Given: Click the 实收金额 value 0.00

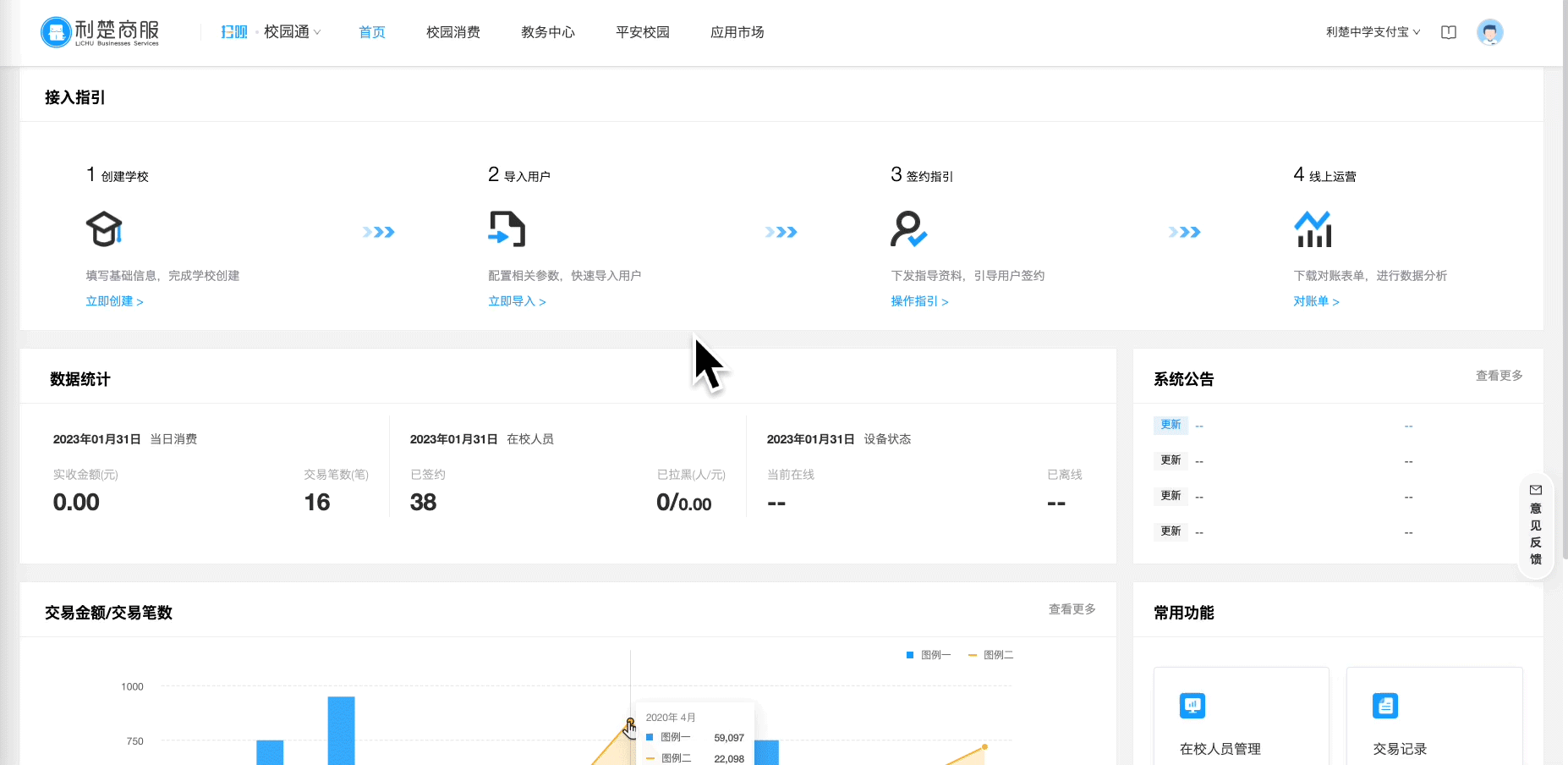Looking at the screenshot, I should coord(76,503).
